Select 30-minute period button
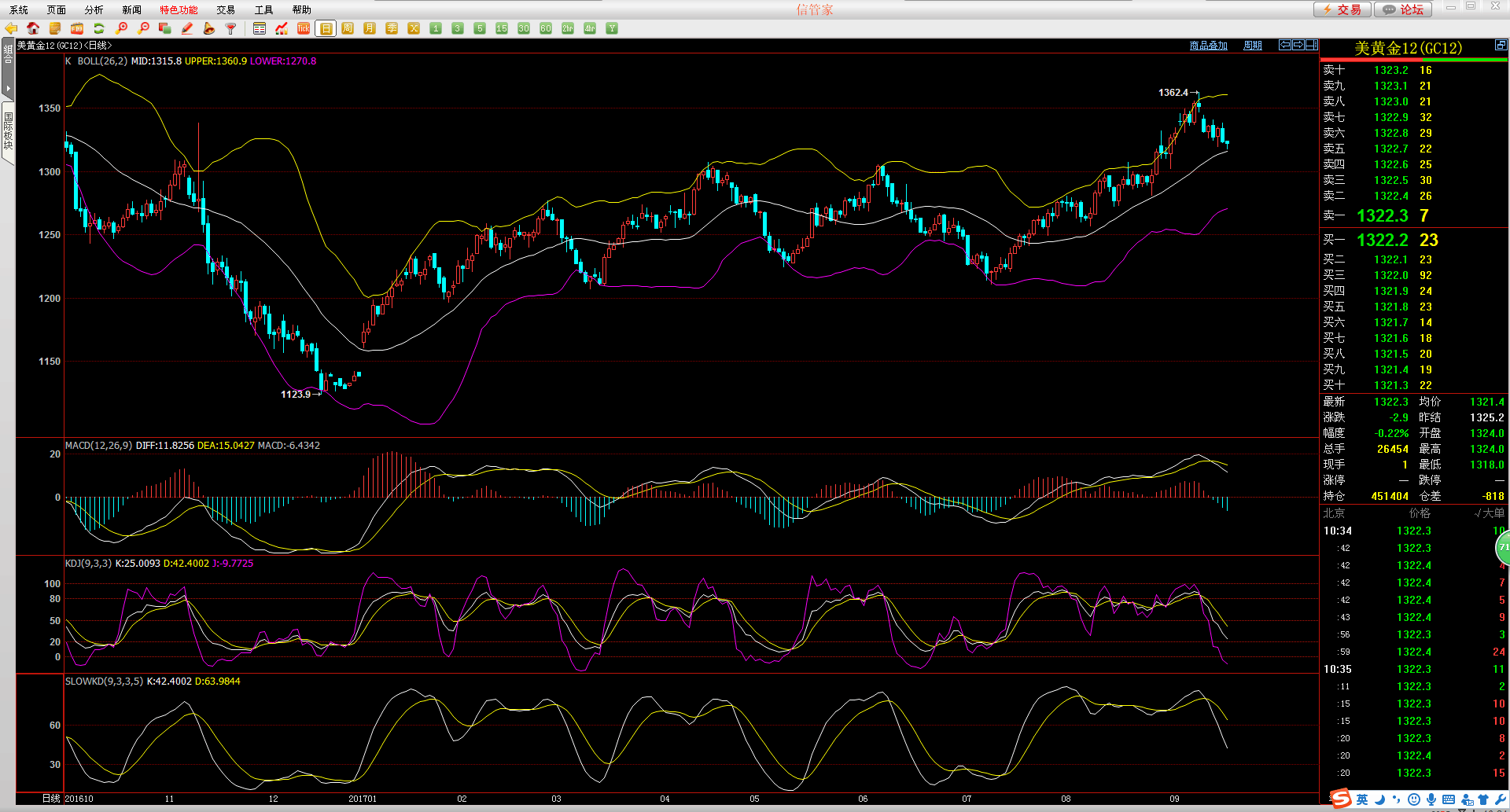This screenshot has height=812, width=1510. [524, 28]
